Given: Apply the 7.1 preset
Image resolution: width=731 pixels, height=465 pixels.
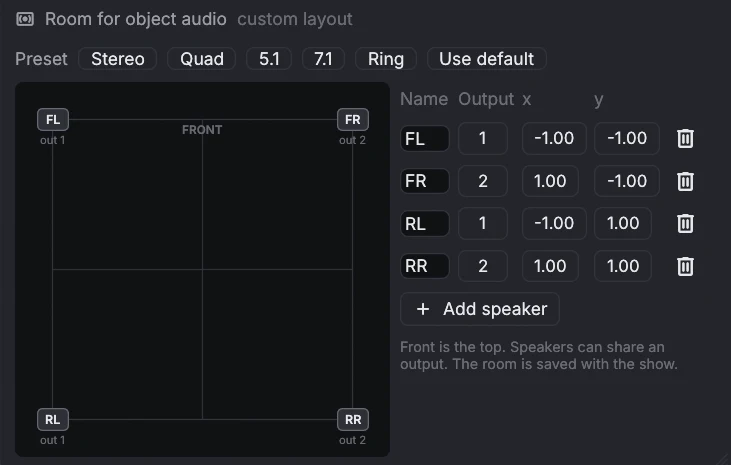Looking at the screenshot, I should 323,59.
